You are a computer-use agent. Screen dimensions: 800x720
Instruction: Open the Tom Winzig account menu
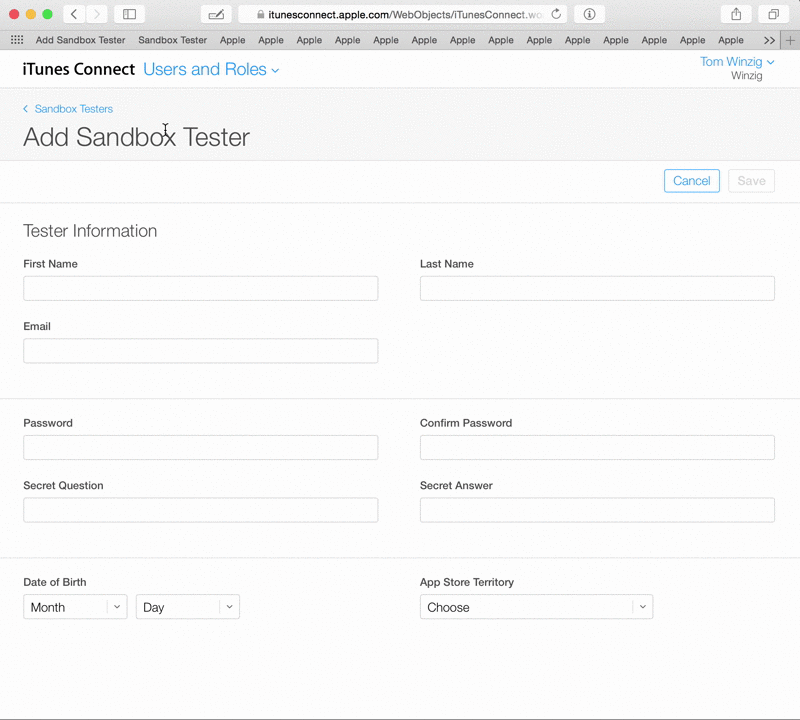coord(737,62)
